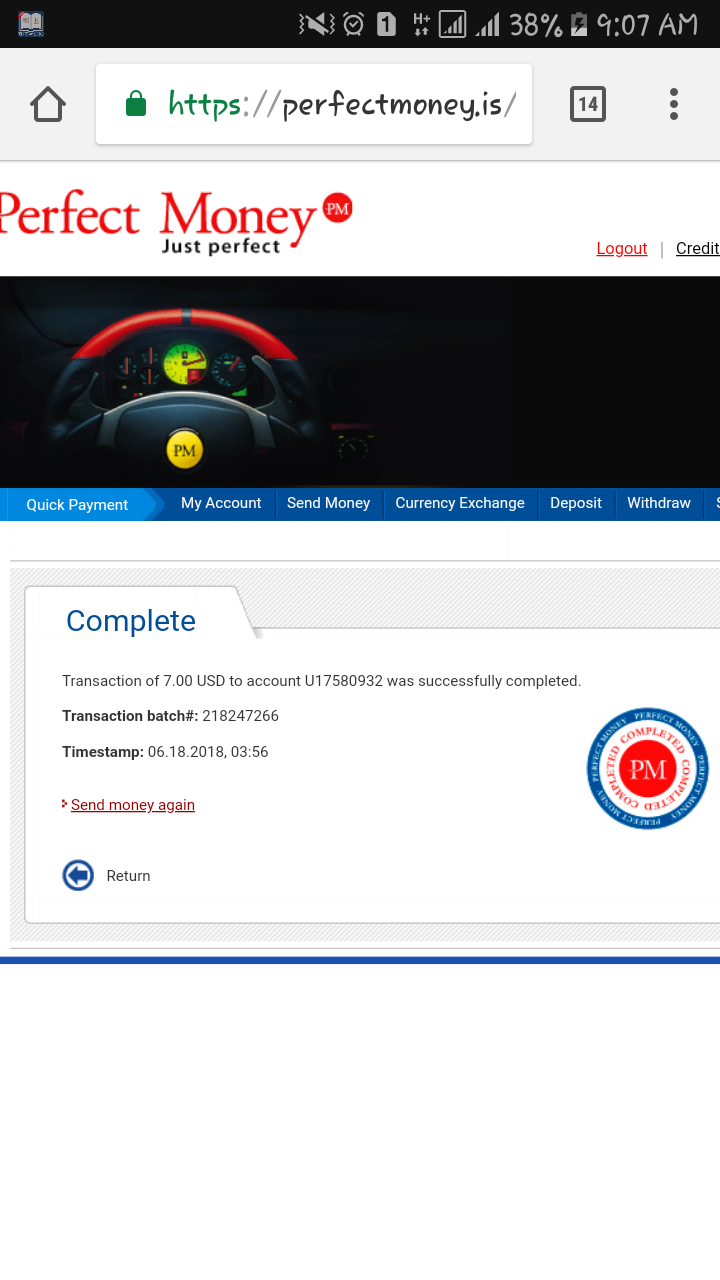The width and height of the screenshot is (720, 1280).
Task: Select transaction batch number 218247266
Action: pyautogui.click(x=240, y=716)
